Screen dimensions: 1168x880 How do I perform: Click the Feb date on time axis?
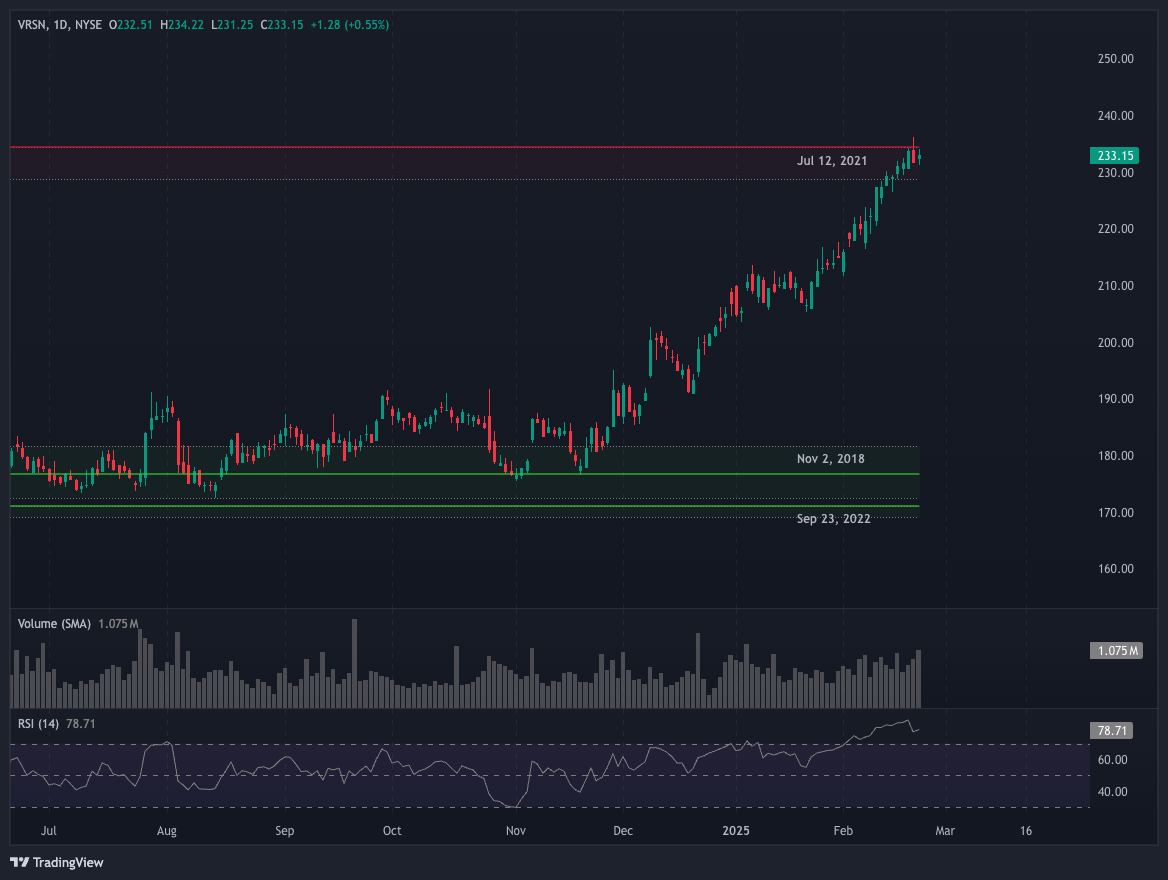pos(843,830)
